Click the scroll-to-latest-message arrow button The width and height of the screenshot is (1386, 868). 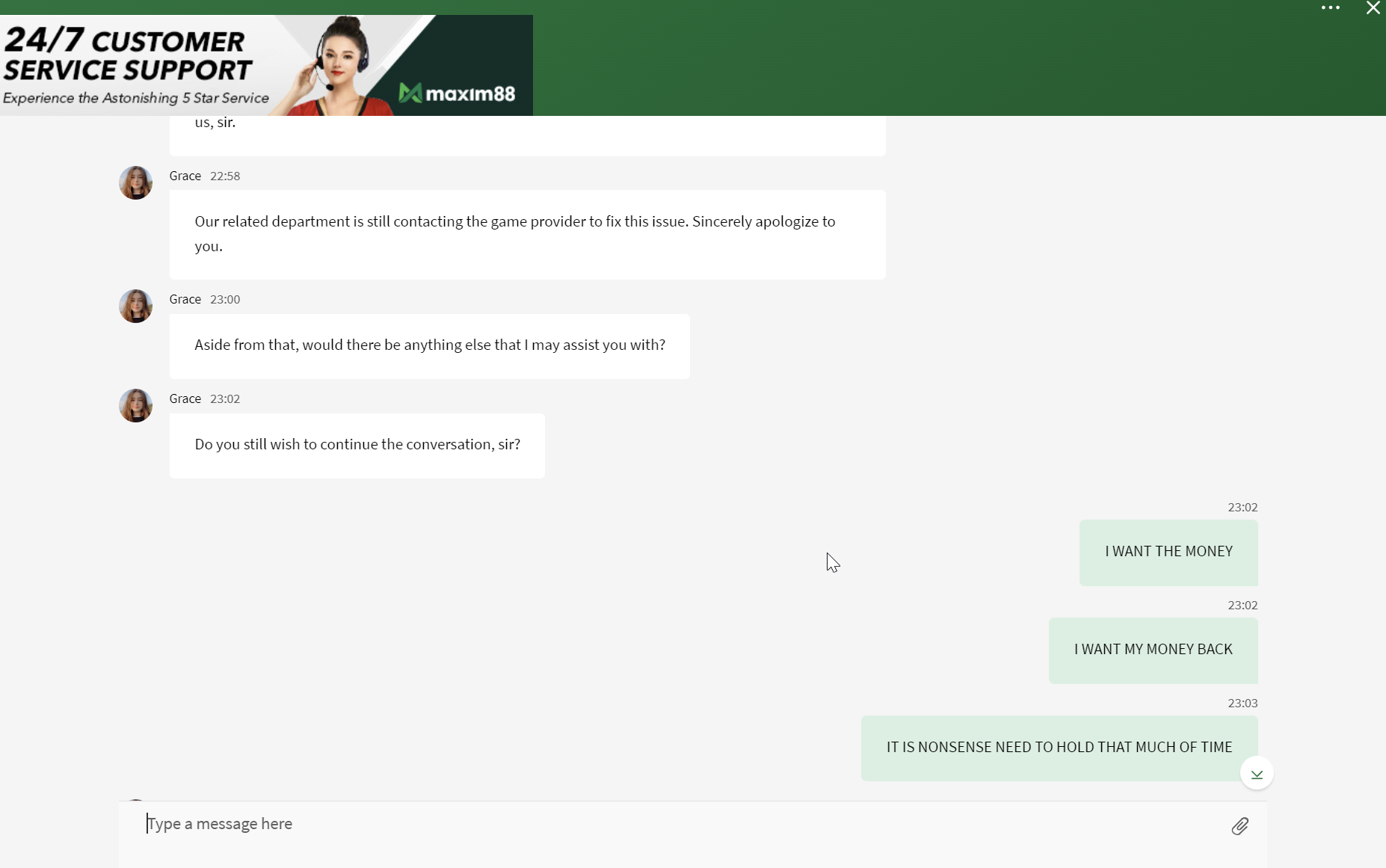click(1256, 774)
